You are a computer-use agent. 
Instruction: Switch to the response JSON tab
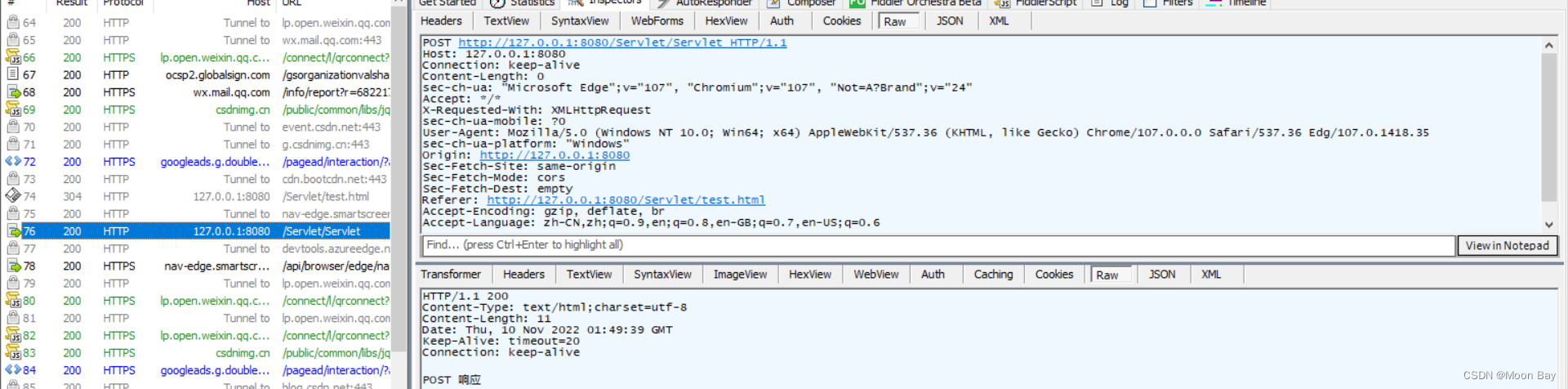(x=1162, y=275)
